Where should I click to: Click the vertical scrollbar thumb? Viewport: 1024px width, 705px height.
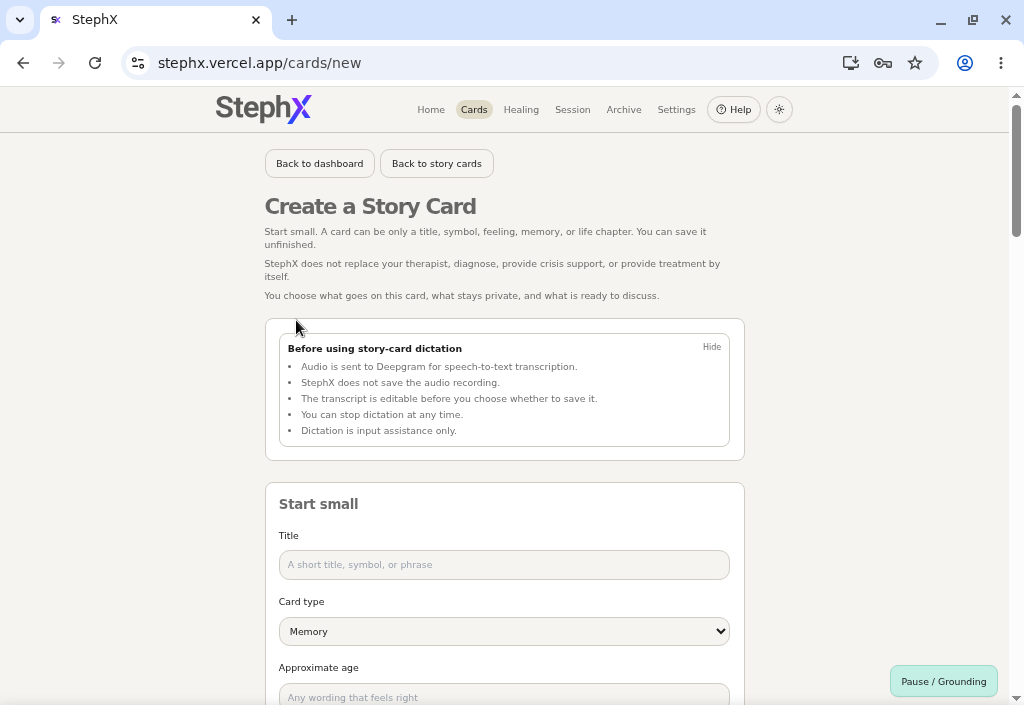[x=1016, y=170]
